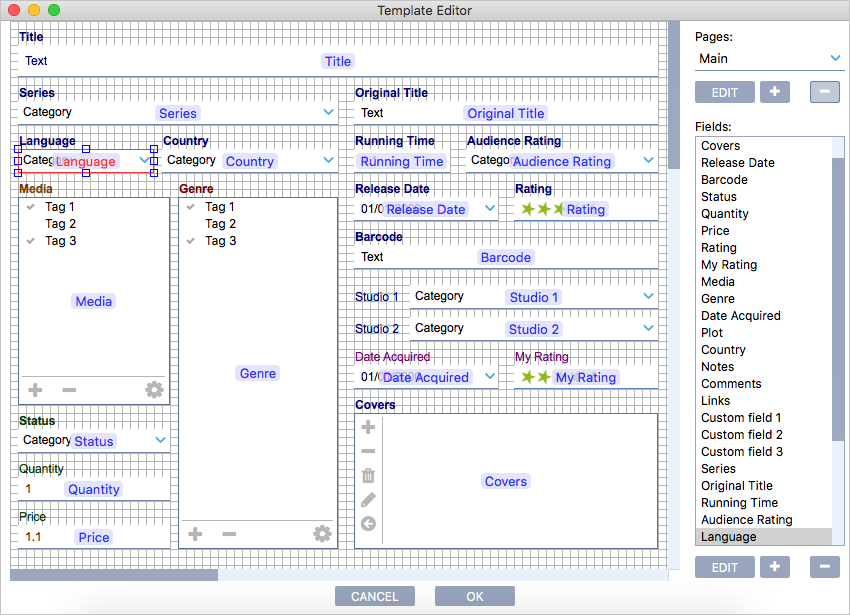Click the Rating stars control
The width and height of the screenshot is (850, 615).
click(x=585, y=209)
